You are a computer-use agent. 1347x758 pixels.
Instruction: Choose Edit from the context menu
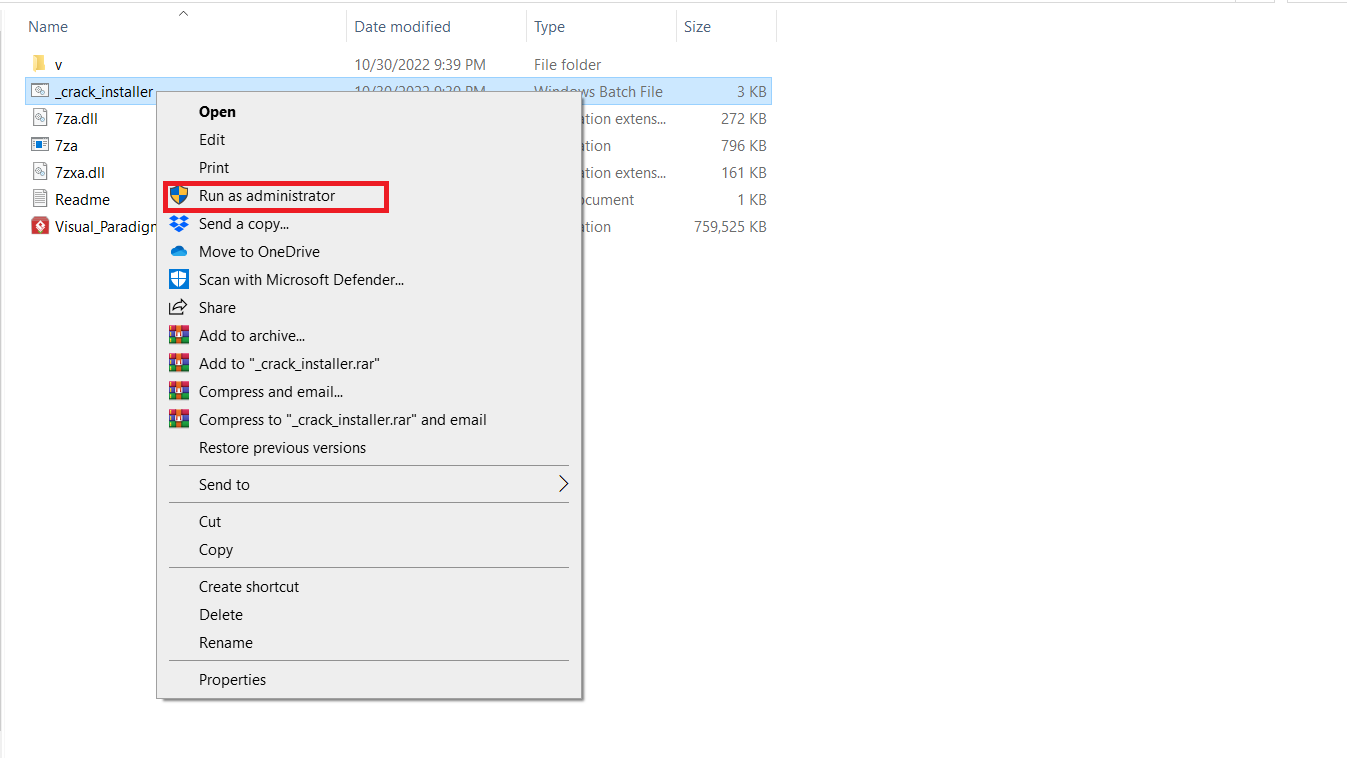(x=369, y=140)
